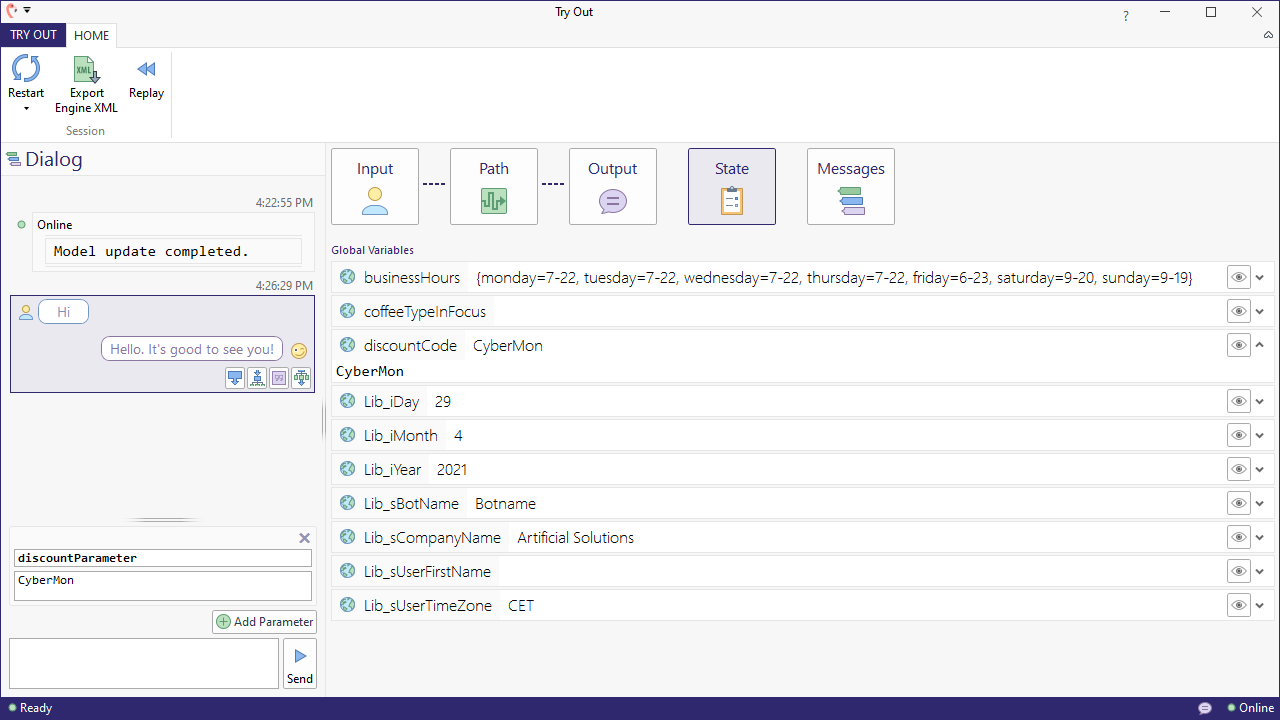Click the user message input field

coord(143,662)
